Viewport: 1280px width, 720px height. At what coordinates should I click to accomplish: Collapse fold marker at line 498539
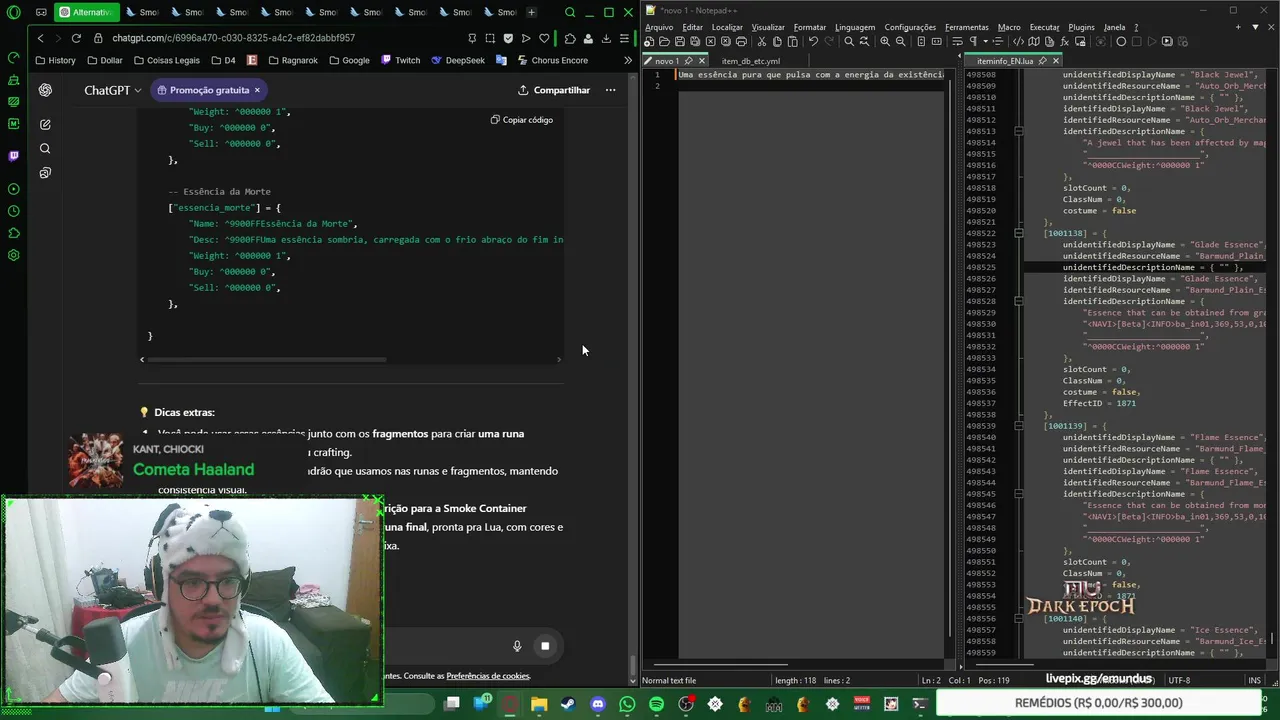tap(1018, 426)
